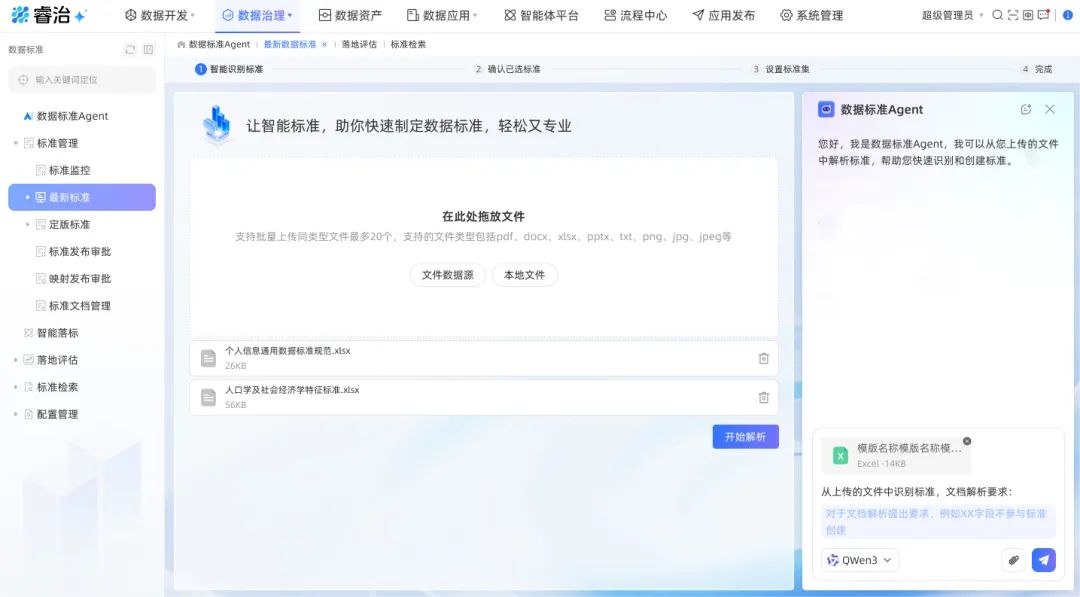Open the QWen3 model dropdown
1080x597 pixels.
point(858,560)
